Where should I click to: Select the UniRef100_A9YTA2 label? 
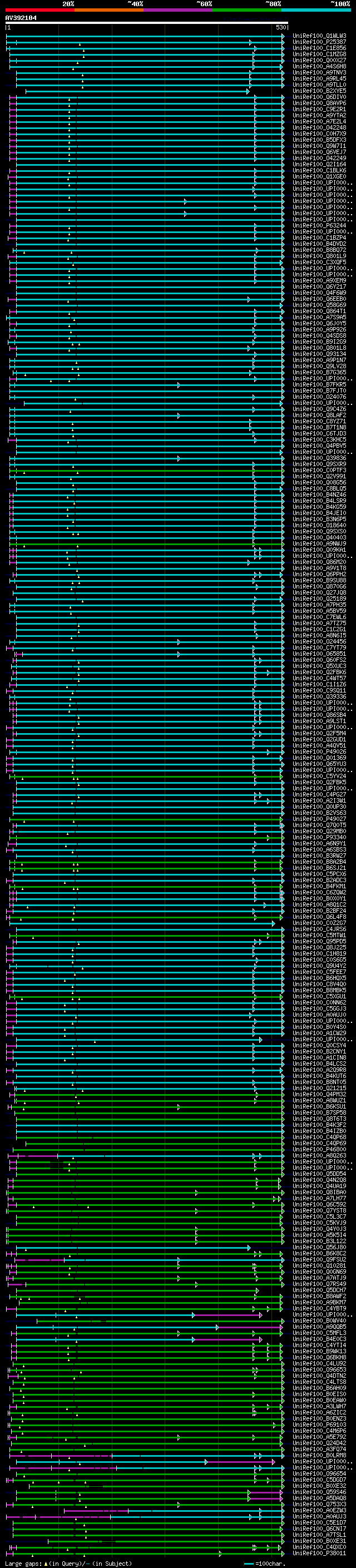(x=319, y=116)
